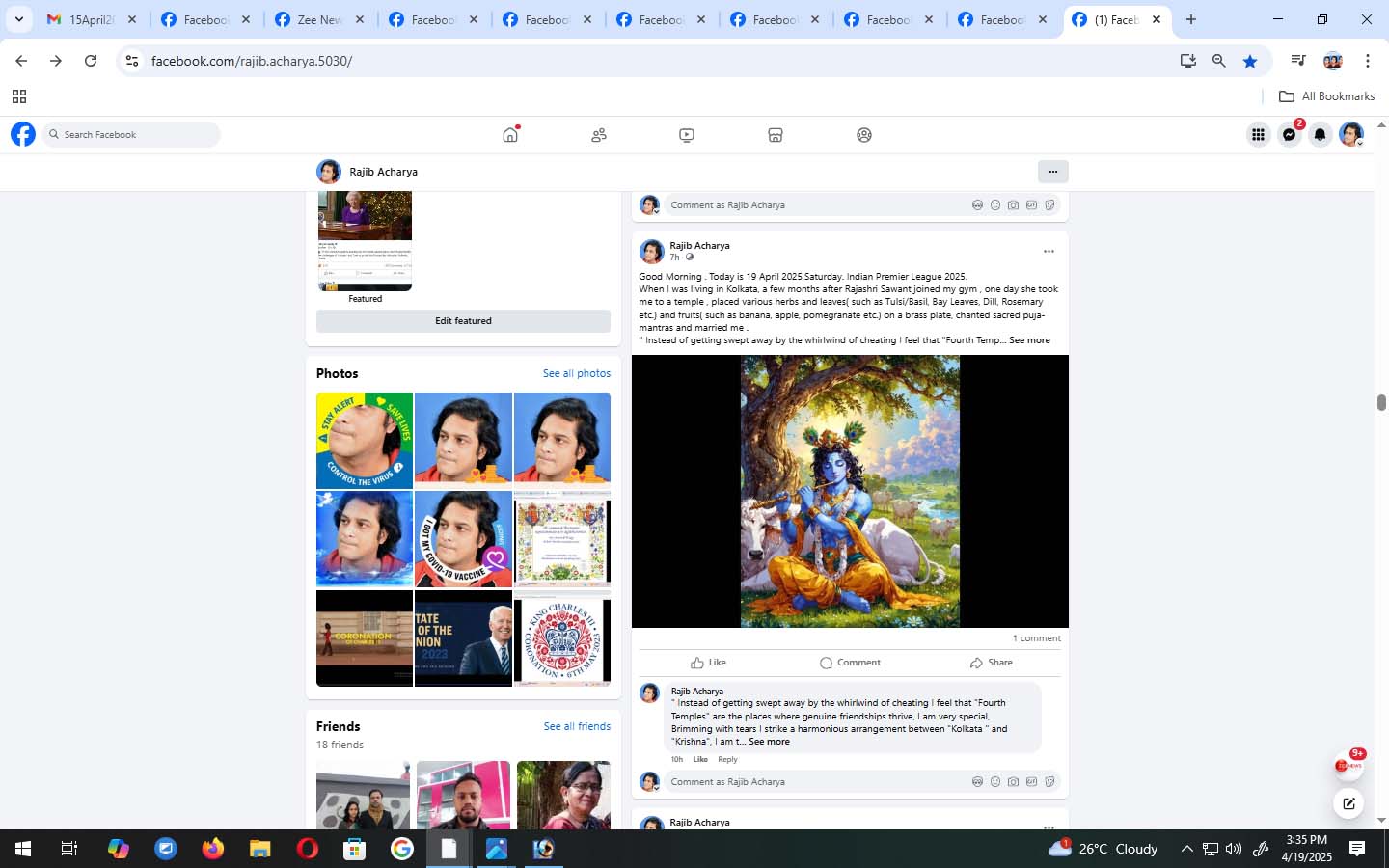Open the Chrome zoom magnifier icon
The image size is (1389, 868).
pos(1219,61)
